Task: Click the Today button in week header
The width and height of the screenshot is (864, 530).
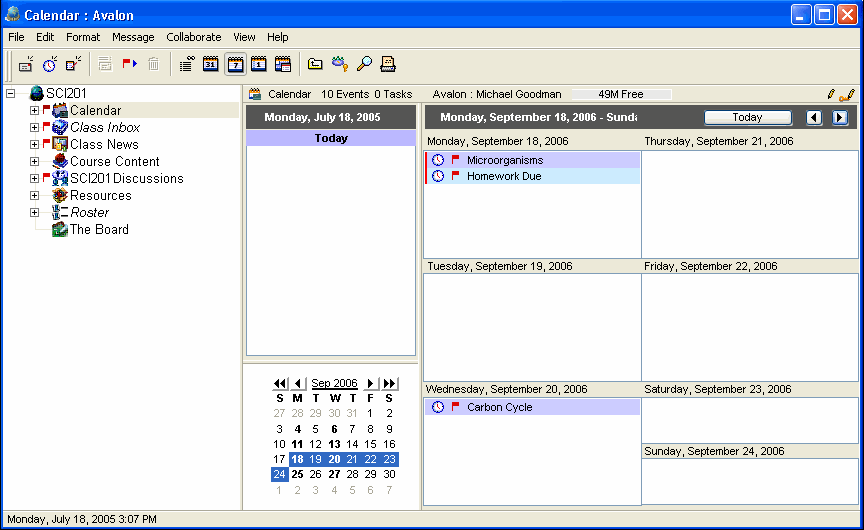Action: point(747,117)
